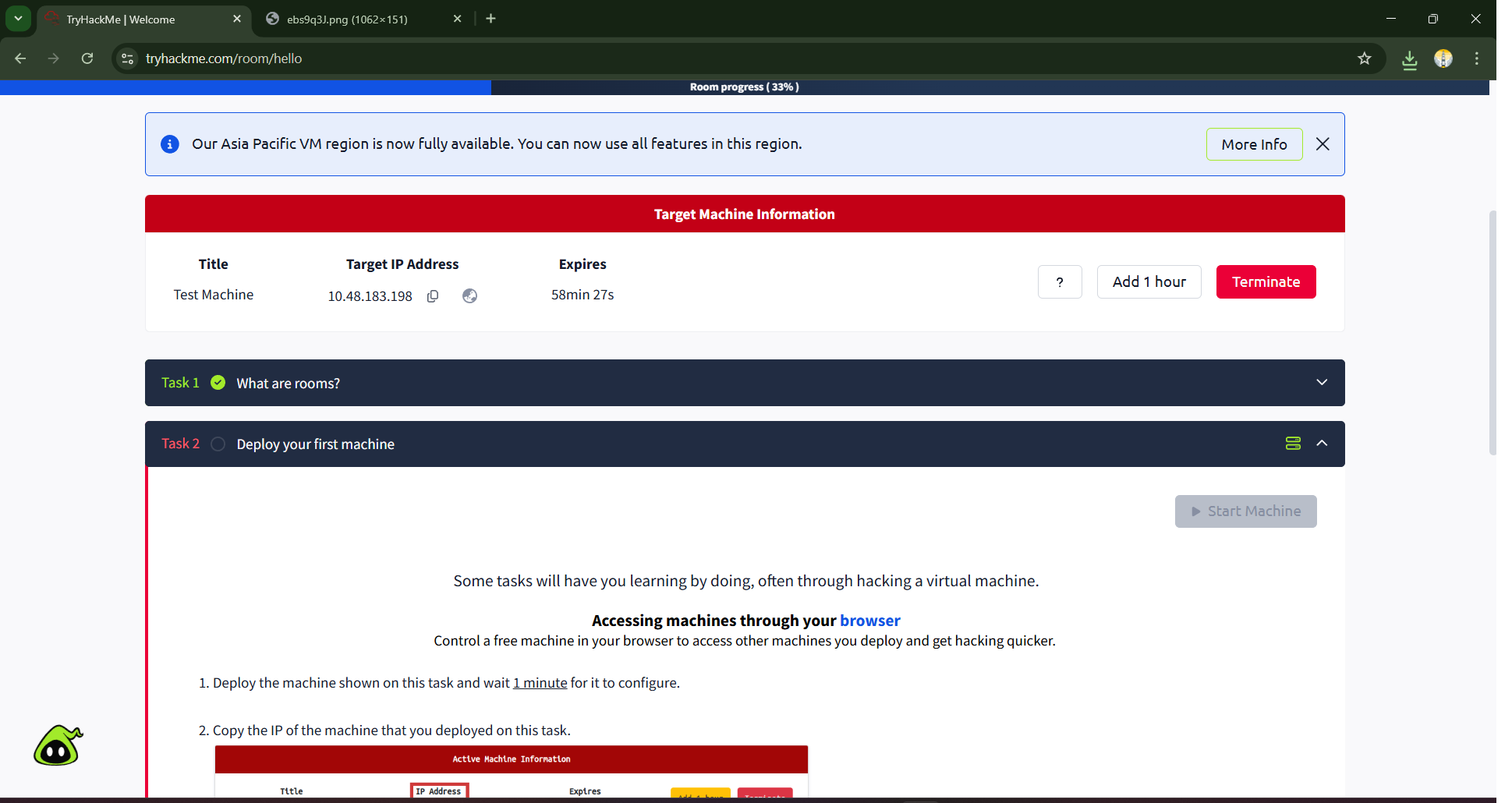Click Task 1 green completed checkmark

(x=218, y=383)
